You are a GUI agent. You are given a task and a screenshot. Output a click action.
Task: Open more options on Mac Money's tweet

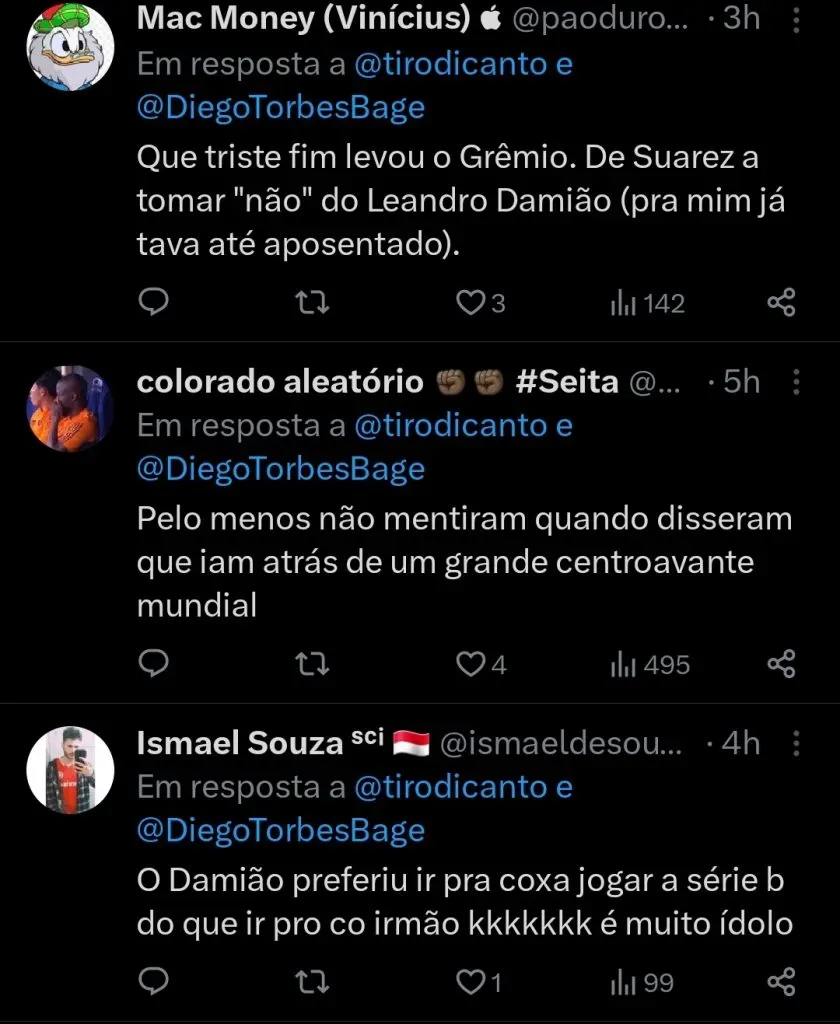click(796, 19)
